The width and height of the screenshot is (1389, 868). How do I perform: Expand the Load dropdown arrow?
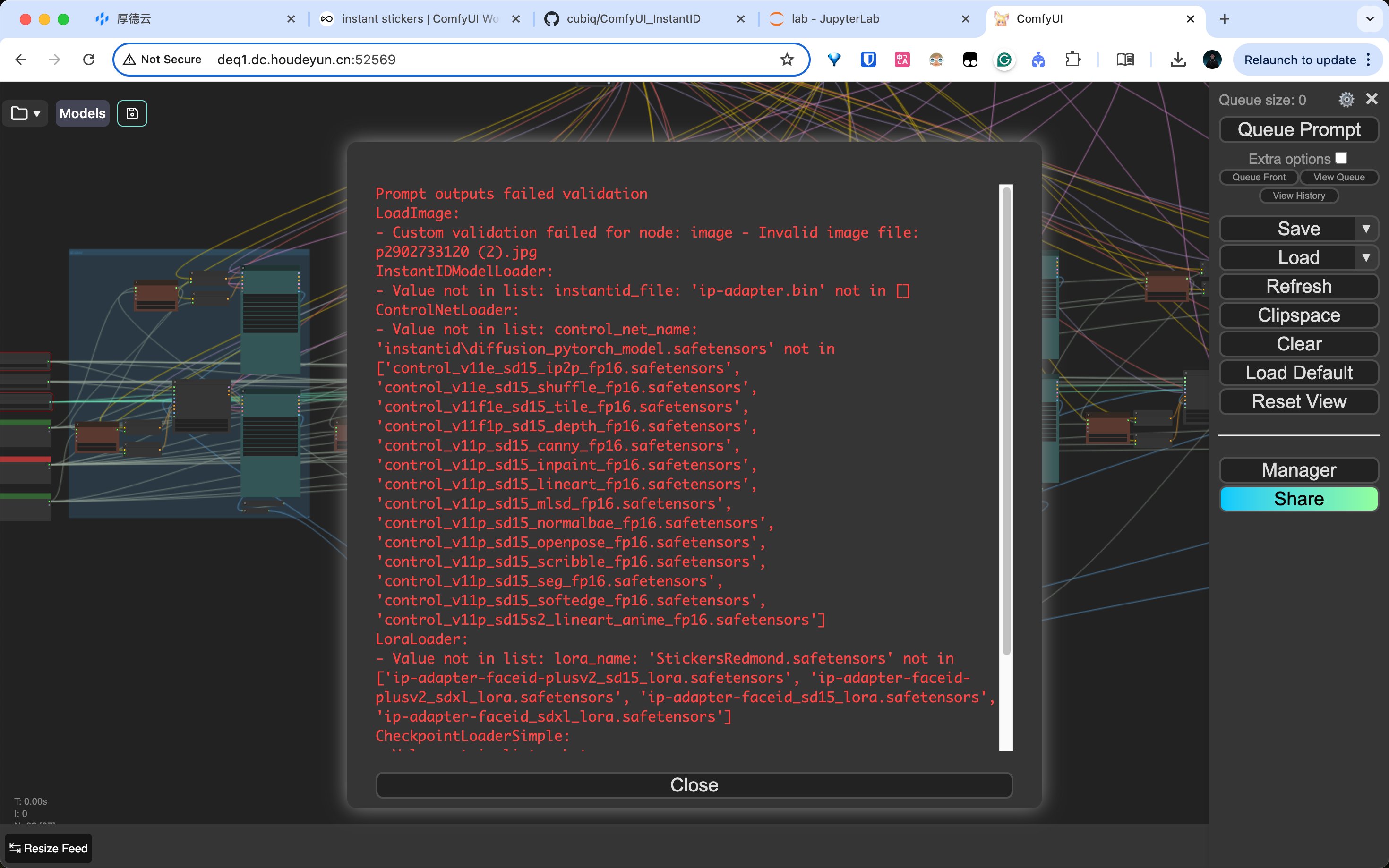(x=1366, y=258)
